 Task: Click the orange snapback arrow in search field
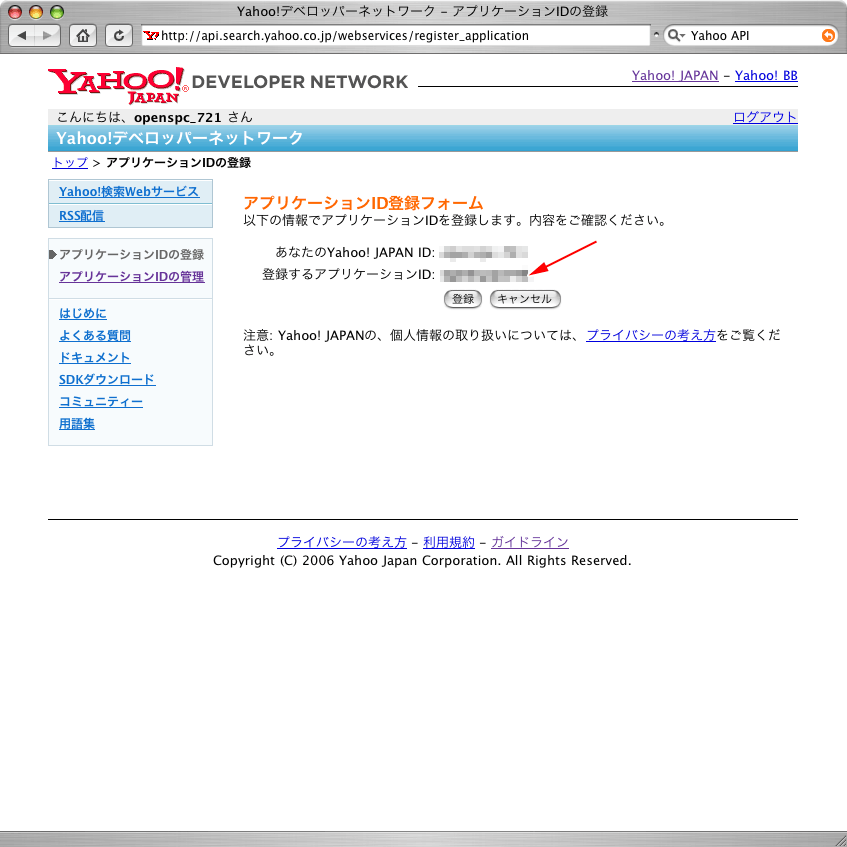click(x=828, y=36)
